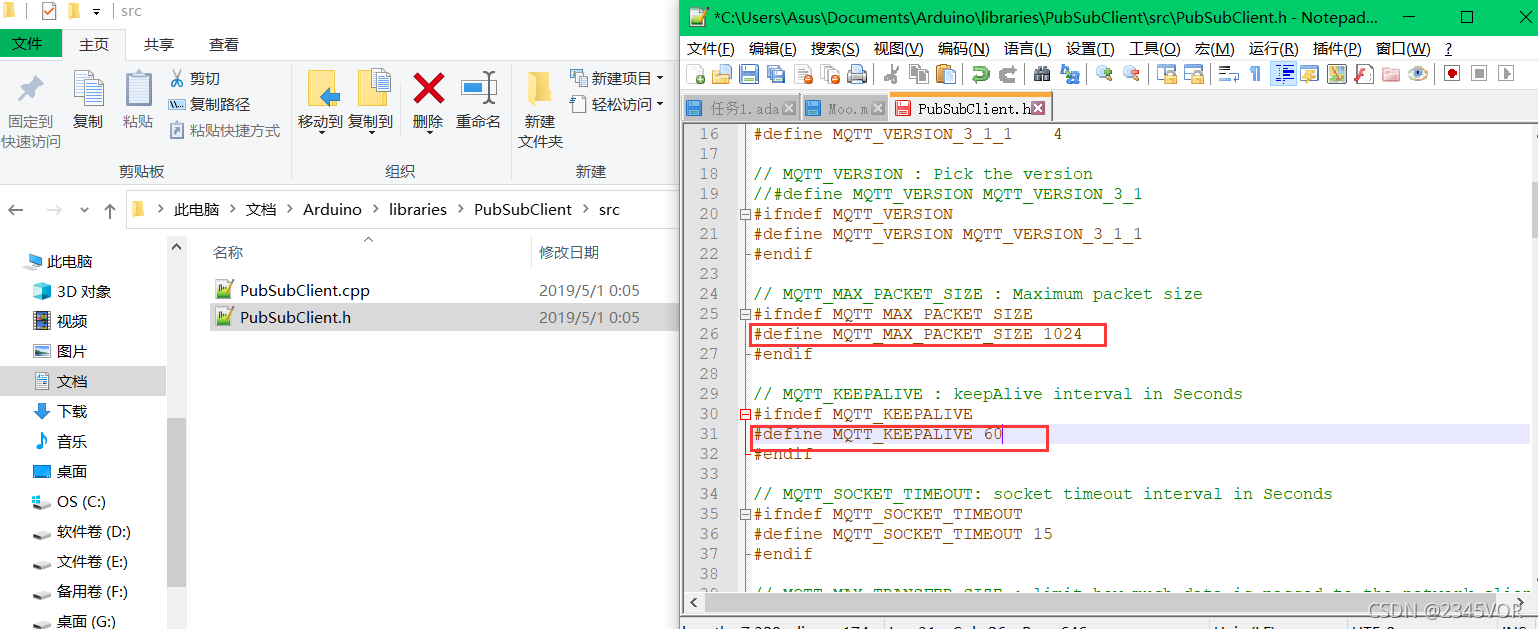Viewport: 1538px width, 629px height.
Task: Click libraries in the Explorer address path
Action: coord(418,209)
